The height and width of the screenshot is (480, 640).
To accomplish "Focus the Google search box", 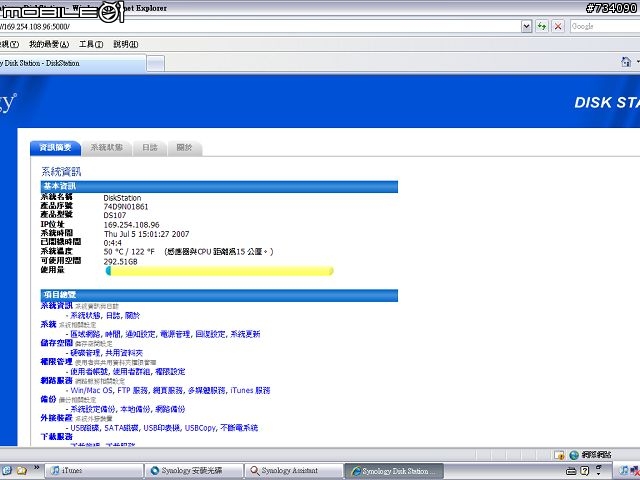I will 605,27.
